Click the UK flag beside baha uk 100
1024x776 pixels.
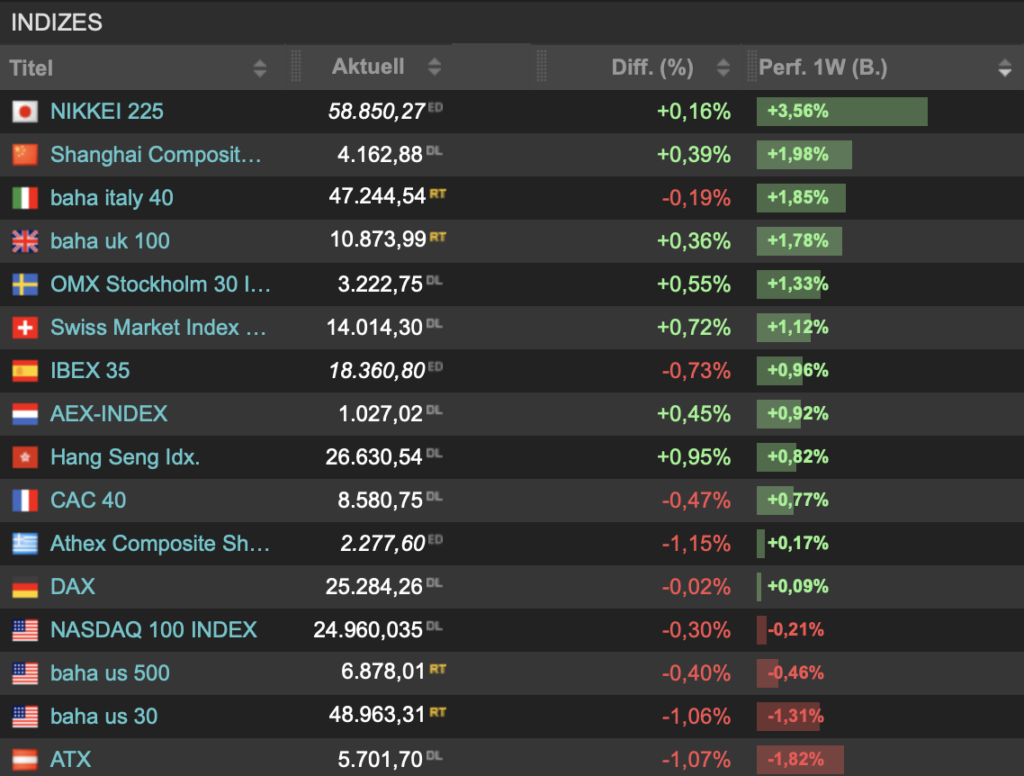[25, 241]
